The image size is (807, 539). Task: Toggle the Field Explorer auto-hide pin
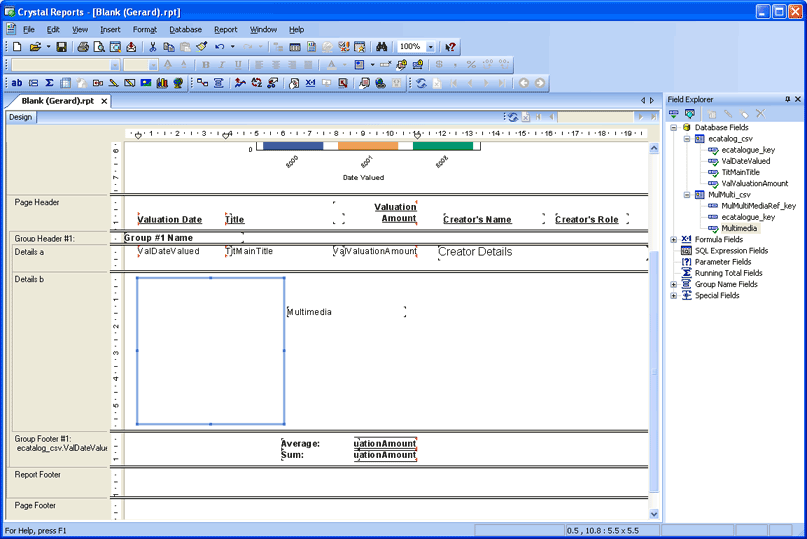[x=787, y=100]
